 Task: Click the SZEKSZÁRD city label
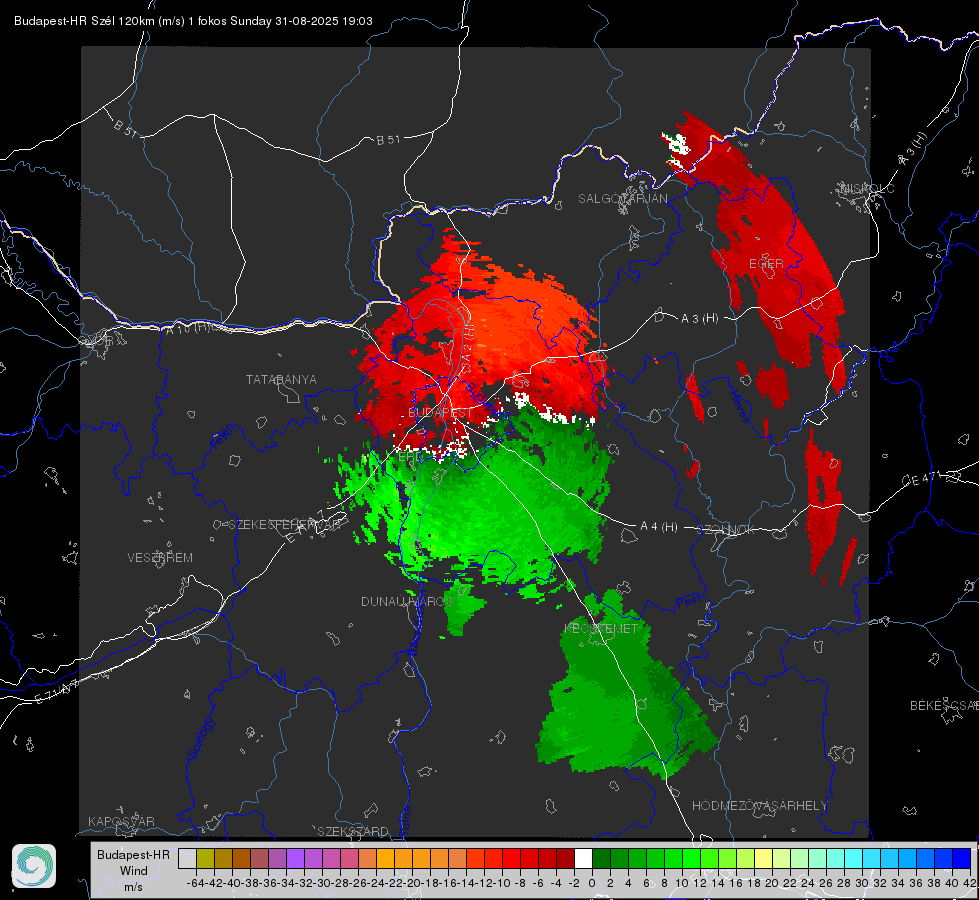(353, 831)
